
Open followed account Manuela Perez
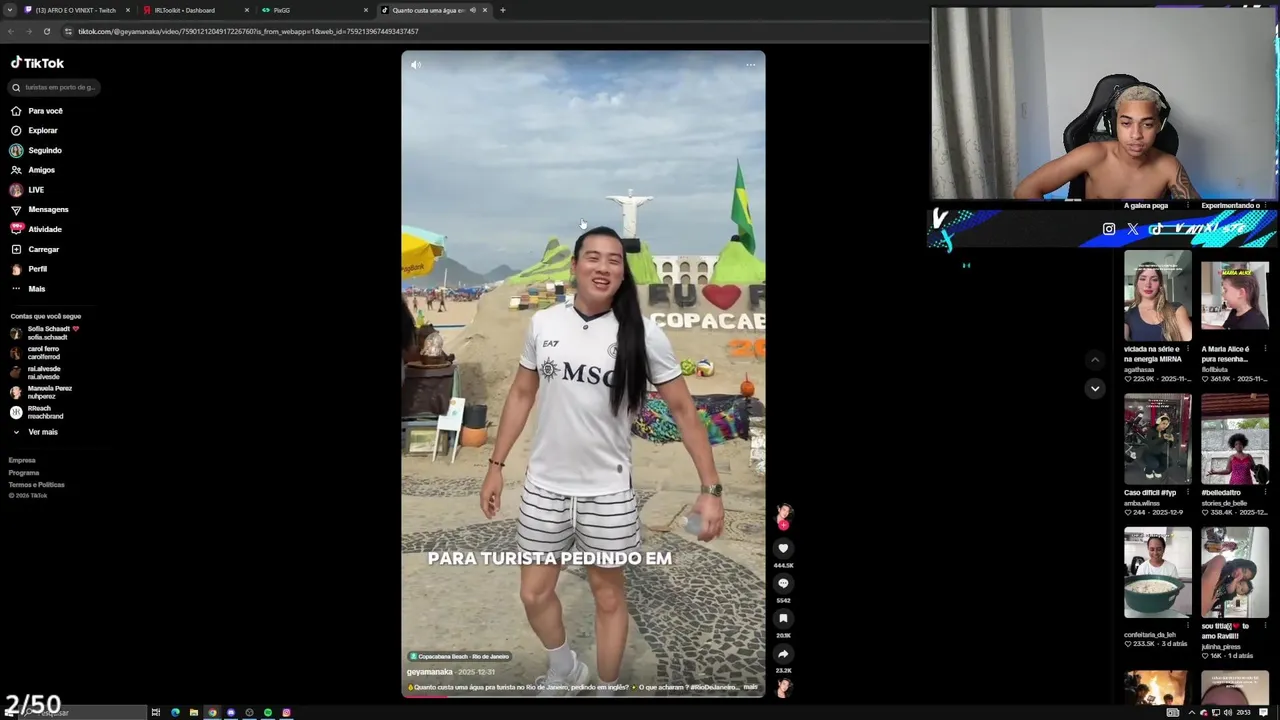[x=41, y=392]
